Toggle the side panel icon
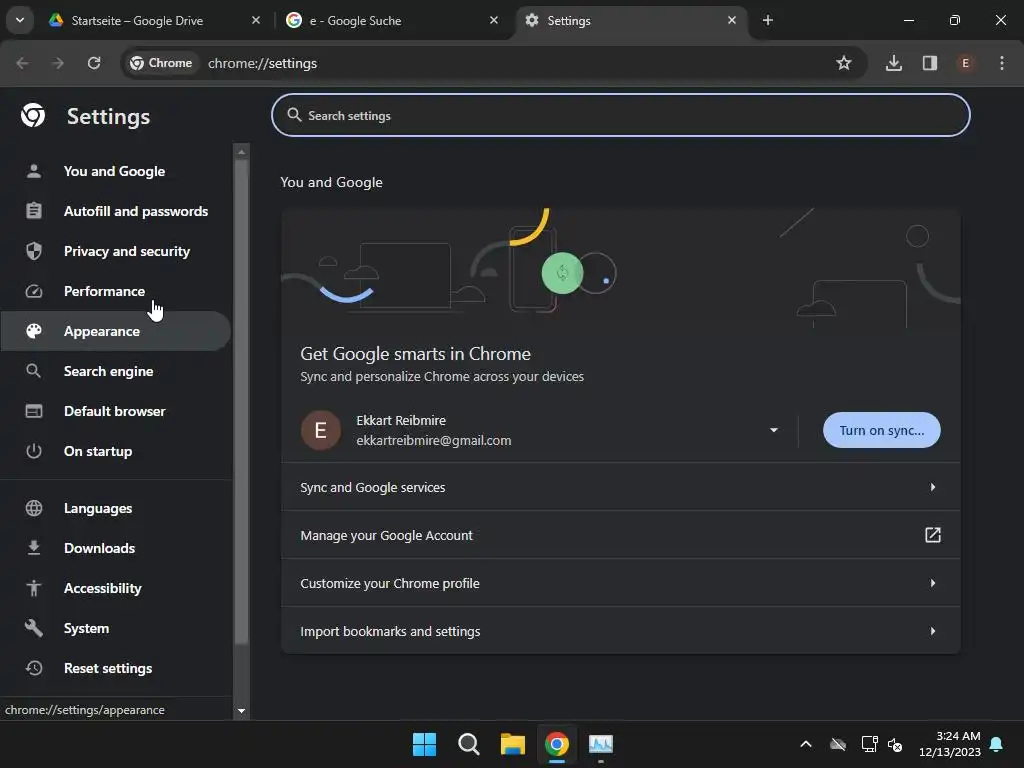Image resolution: width=1024 pixels, height=768 pixels. 929,63
